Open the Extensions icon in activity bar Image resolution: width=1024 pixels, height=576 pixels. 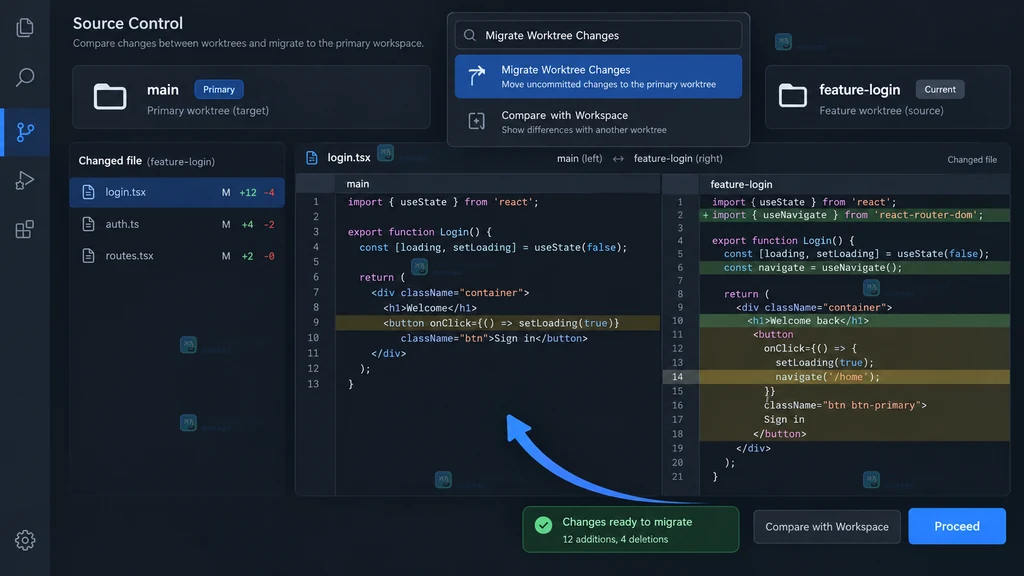pos(25,229)
